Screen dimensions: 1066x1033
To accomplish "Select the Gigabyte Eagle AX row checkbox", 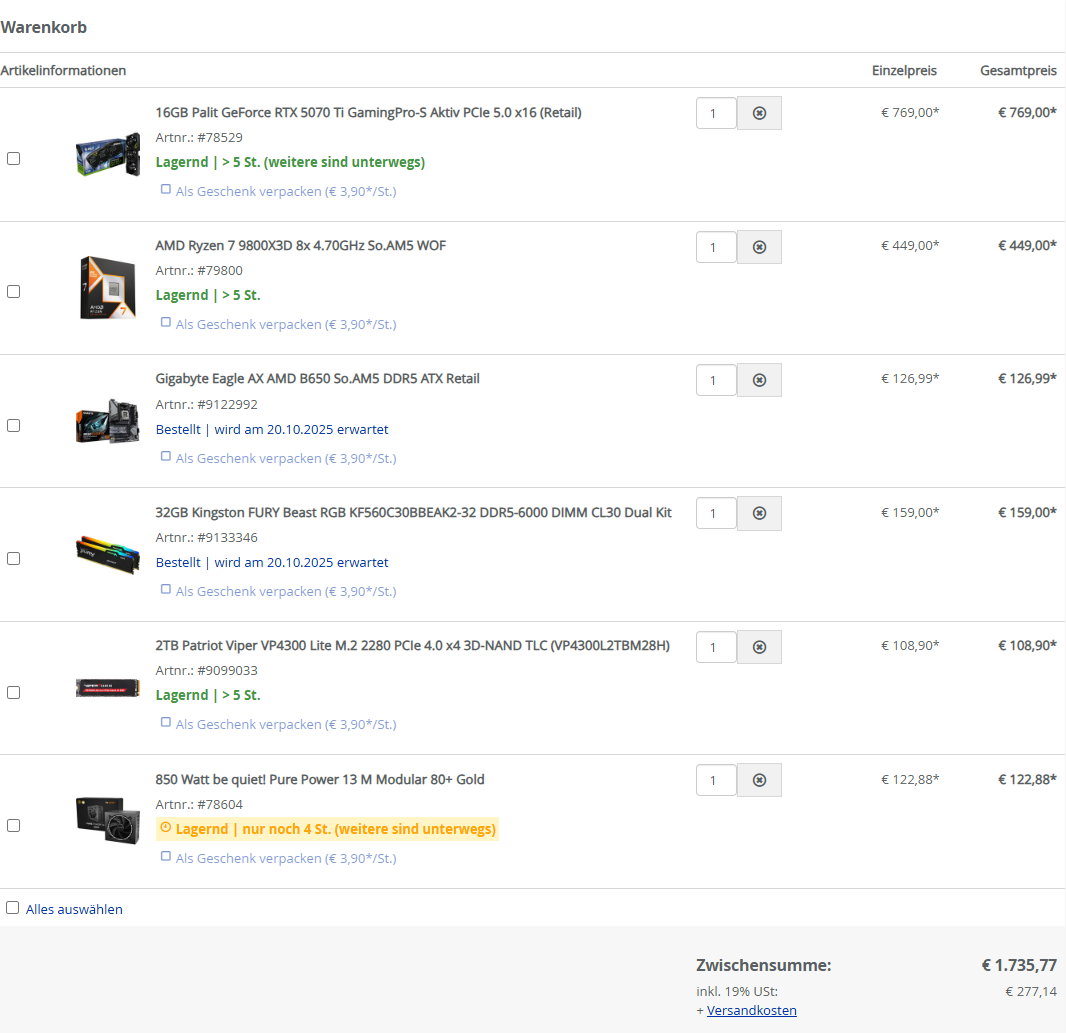I will pyautogui.click(x=14, y=426).
